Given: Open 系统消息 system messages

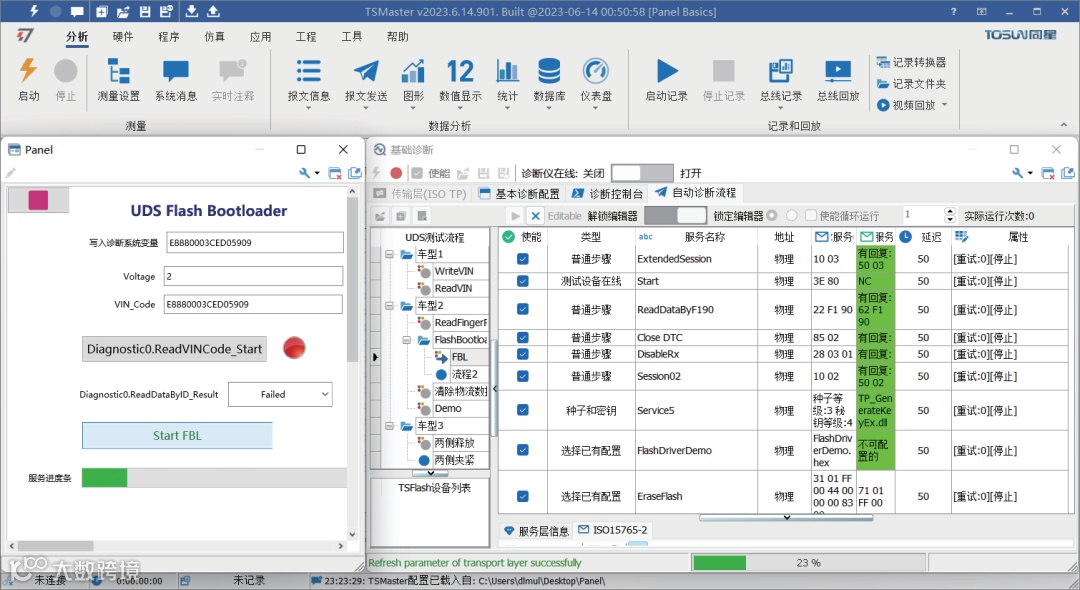Looking at the screenshot, I should tap(176, 79).
